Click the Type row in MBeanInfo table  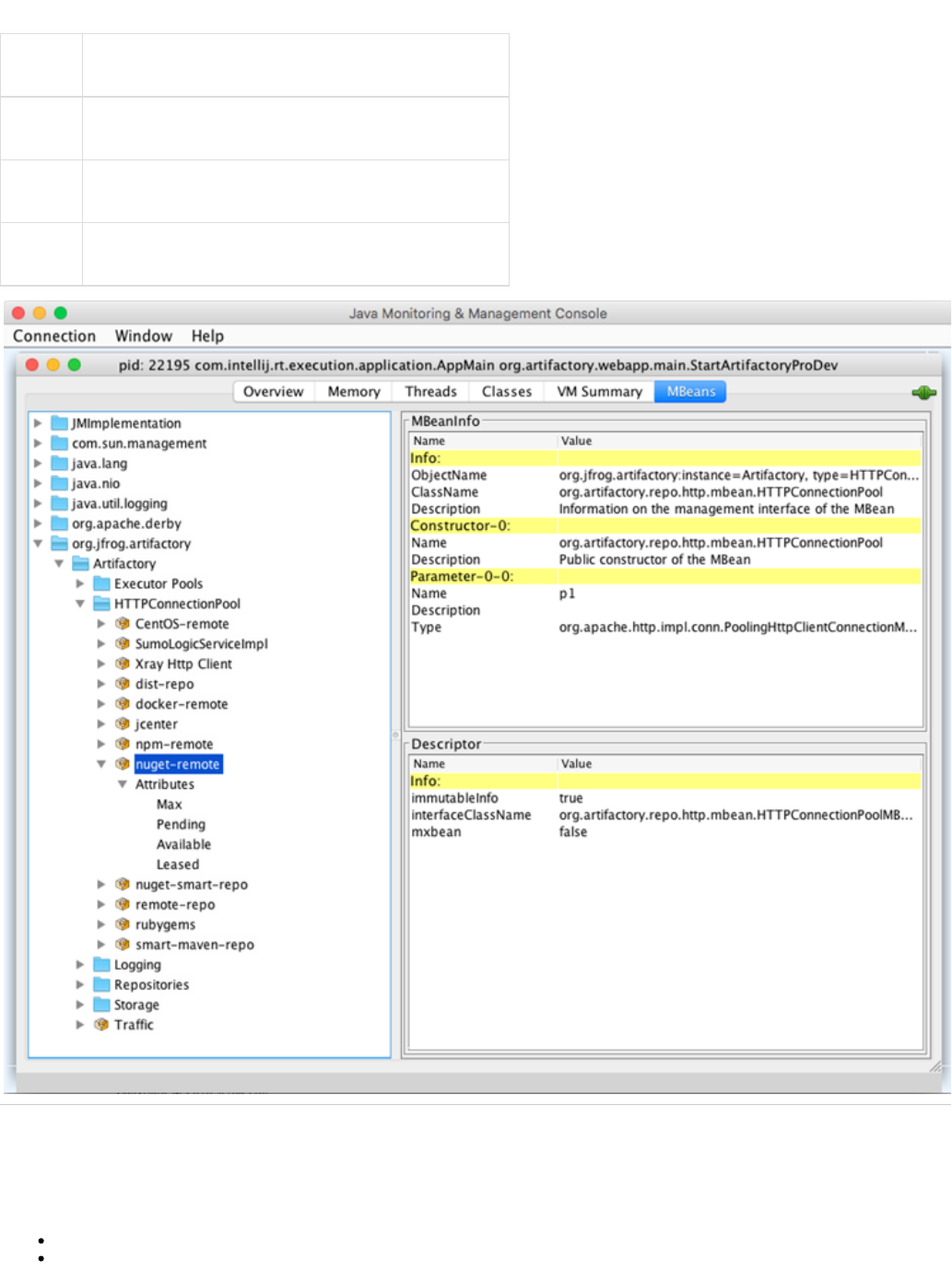(665, 628)
